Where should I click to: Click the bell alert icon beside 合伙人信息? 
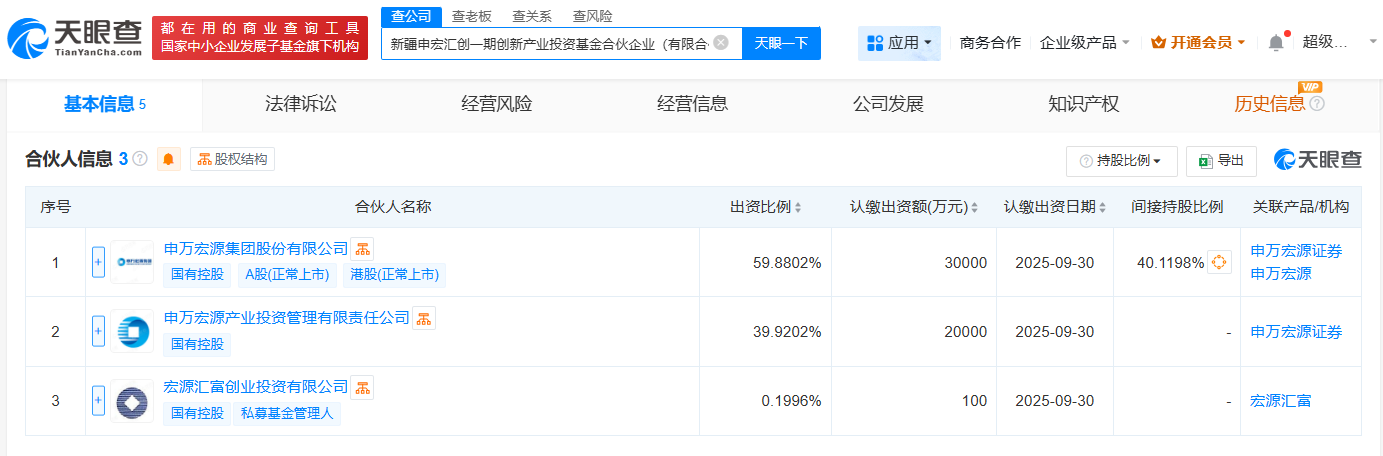coord(169,159)
